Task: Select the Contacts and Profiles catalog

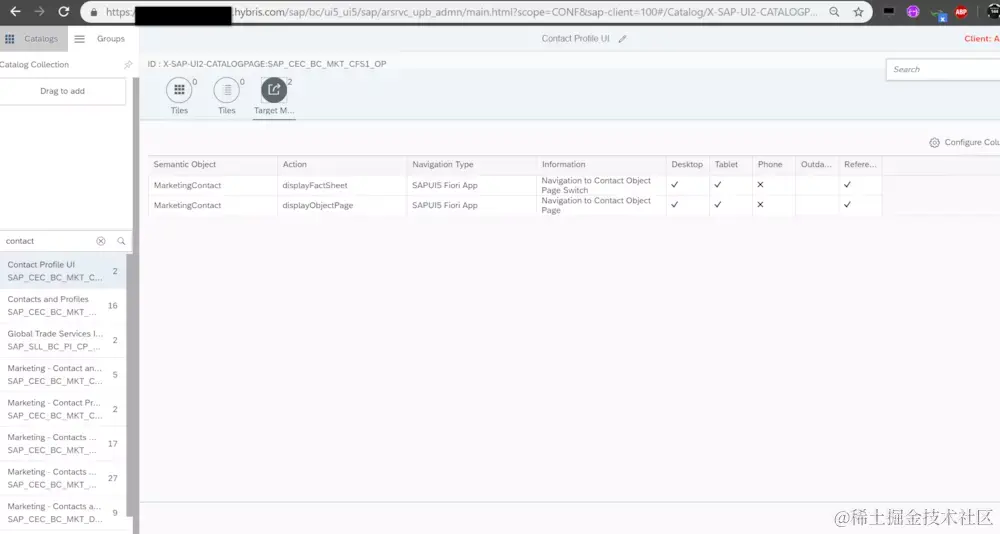Action: (x=62, y=306)
